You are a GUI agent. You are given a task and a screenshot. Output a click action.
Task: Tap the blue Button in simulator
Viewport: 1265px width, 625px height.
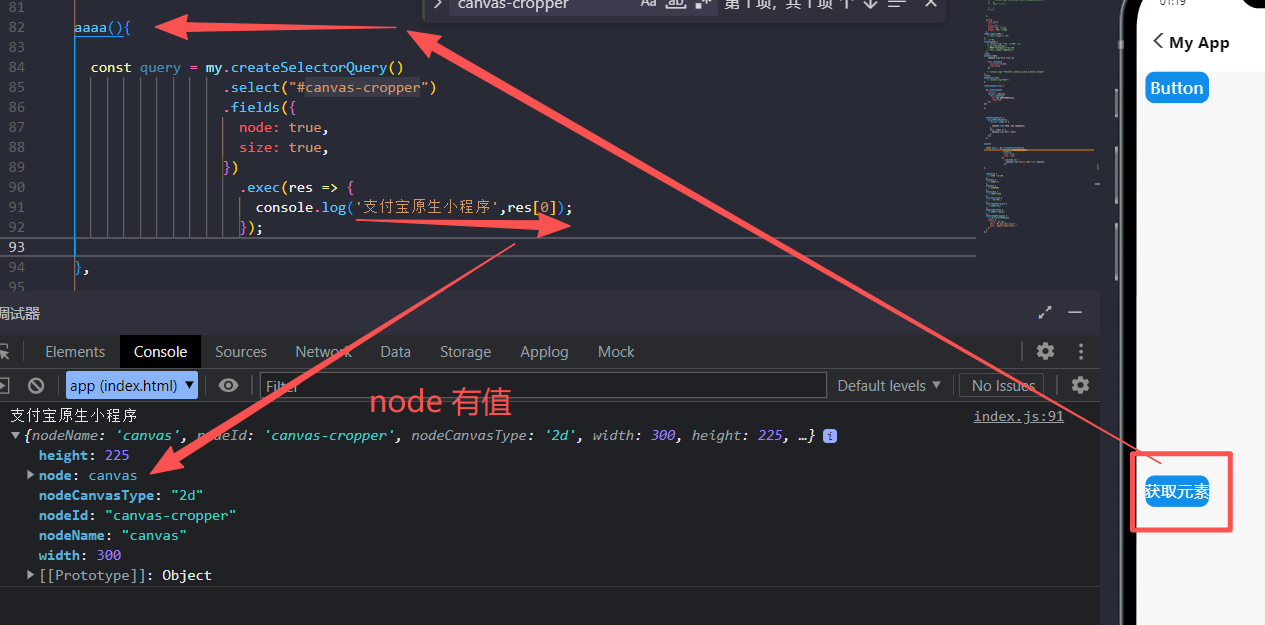[x=1177, y=88]
